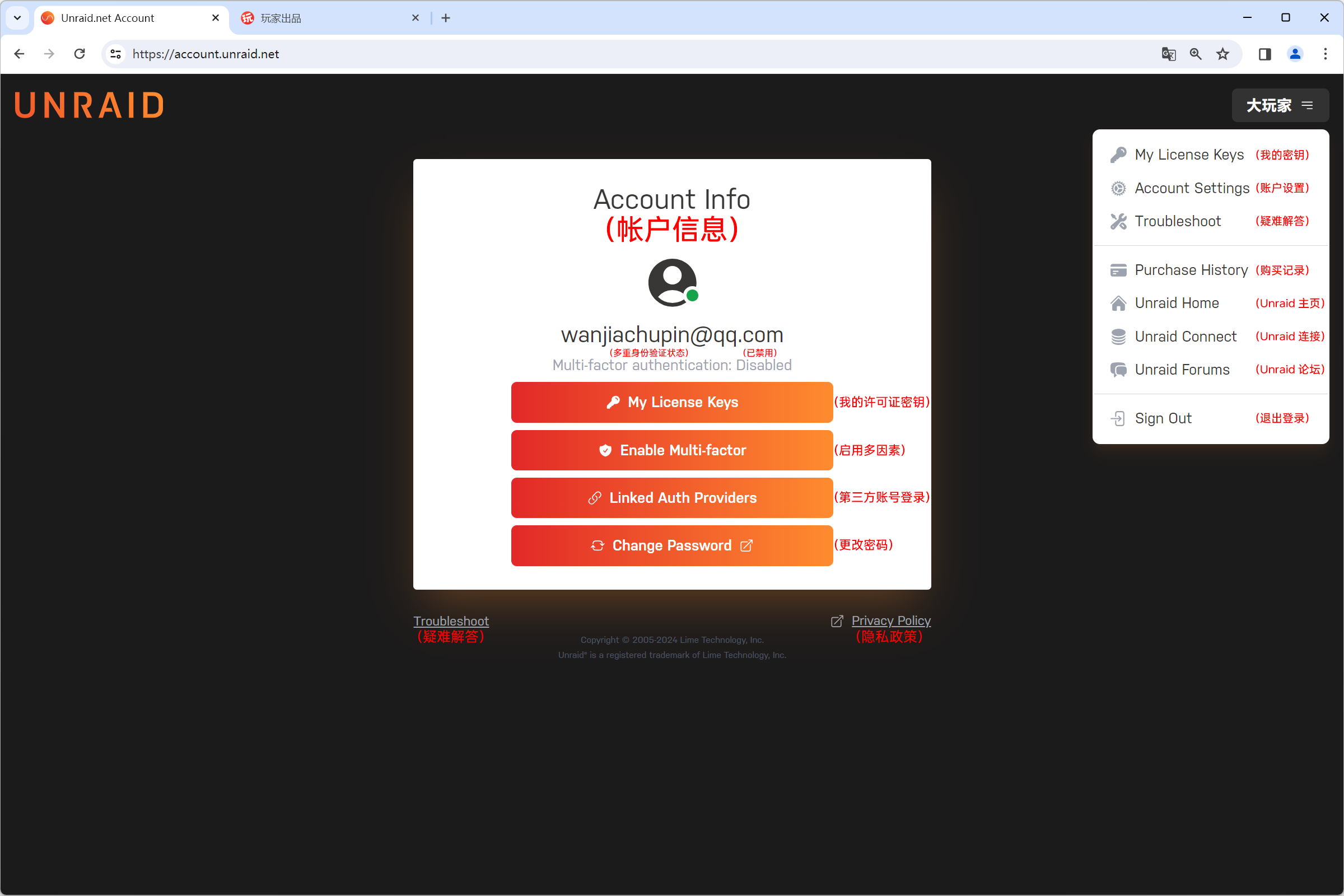Viewport: 1344px width, 896px height.
Task: Click the database icon beside Unraid Connect
Action: (x=1118, y=336)
